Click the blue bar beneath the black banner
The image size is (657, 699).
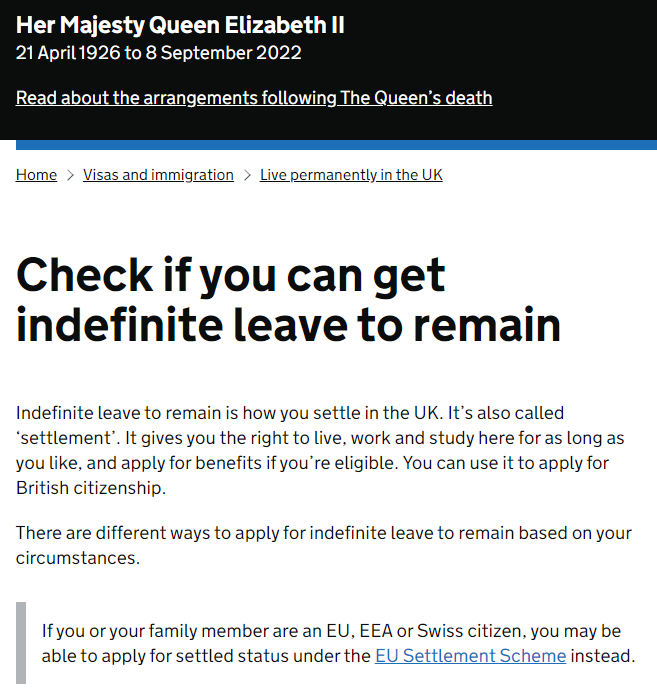(x=328, y=145)
